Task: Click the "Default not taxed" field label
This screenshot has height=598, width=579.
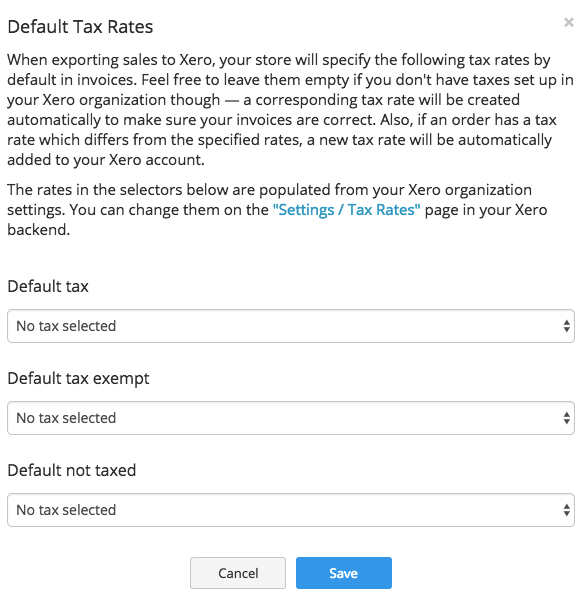Action: 72,470
